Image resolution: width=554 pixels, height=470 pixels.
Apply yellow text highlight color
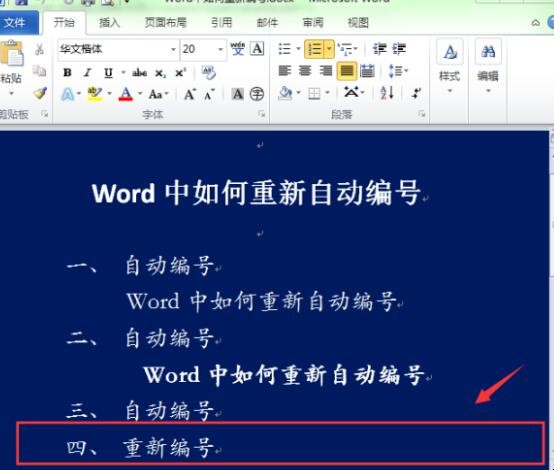tap(95, 94)
